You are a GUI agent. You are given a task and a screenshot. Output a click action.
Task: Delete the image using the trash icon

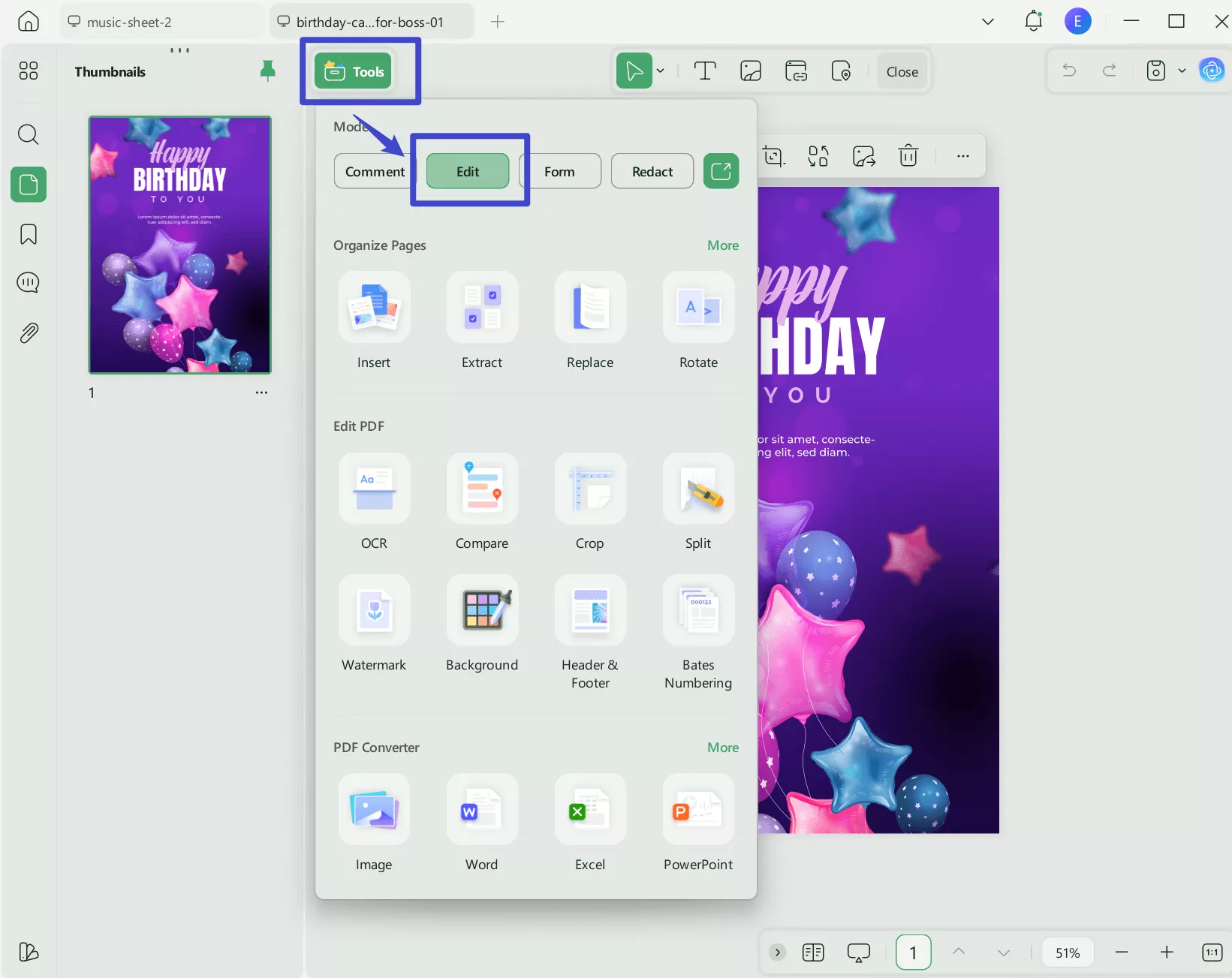tap(908, 155)
